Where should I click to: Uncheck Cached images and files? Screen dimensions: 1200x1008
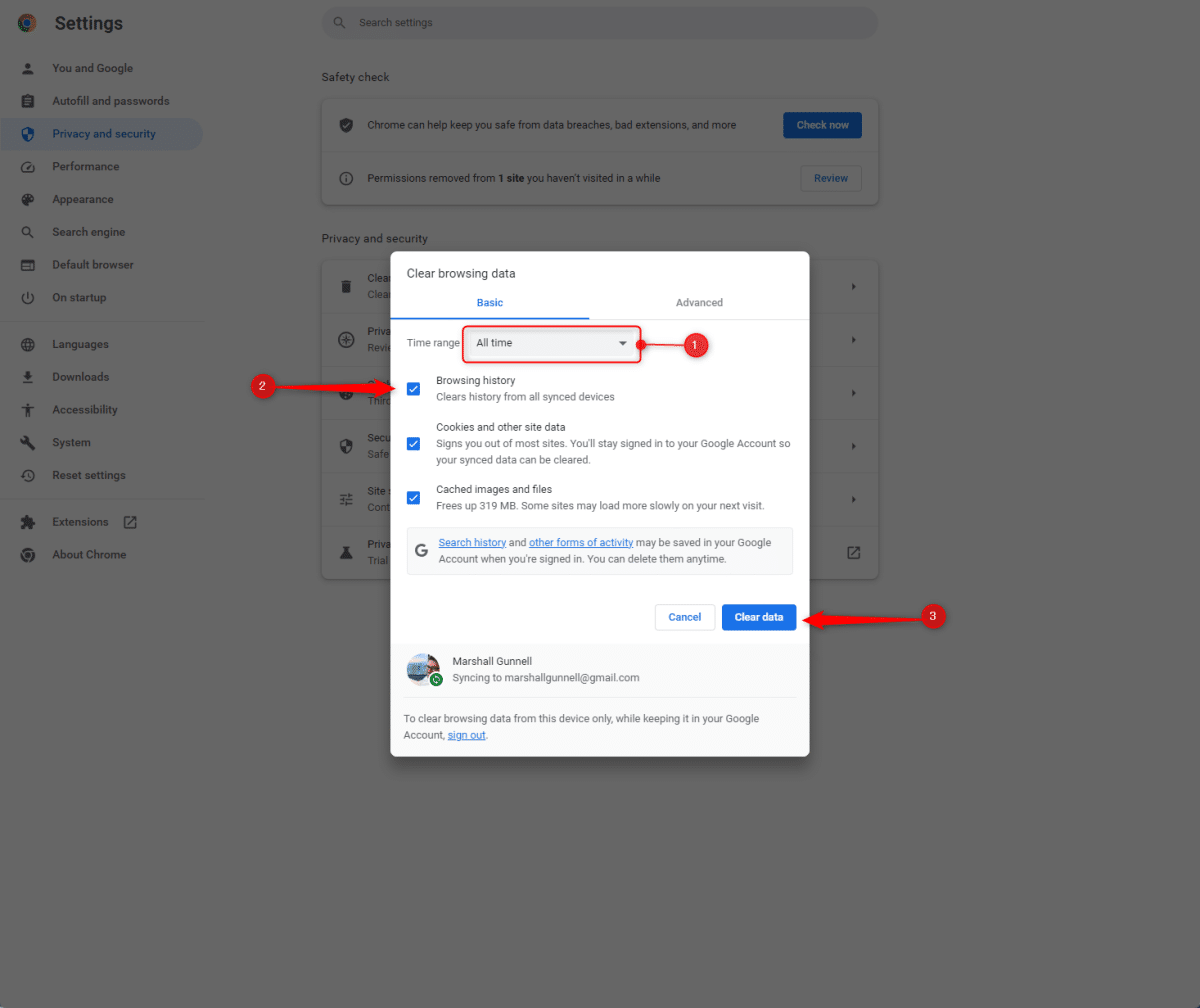click(x=413, y=497)
